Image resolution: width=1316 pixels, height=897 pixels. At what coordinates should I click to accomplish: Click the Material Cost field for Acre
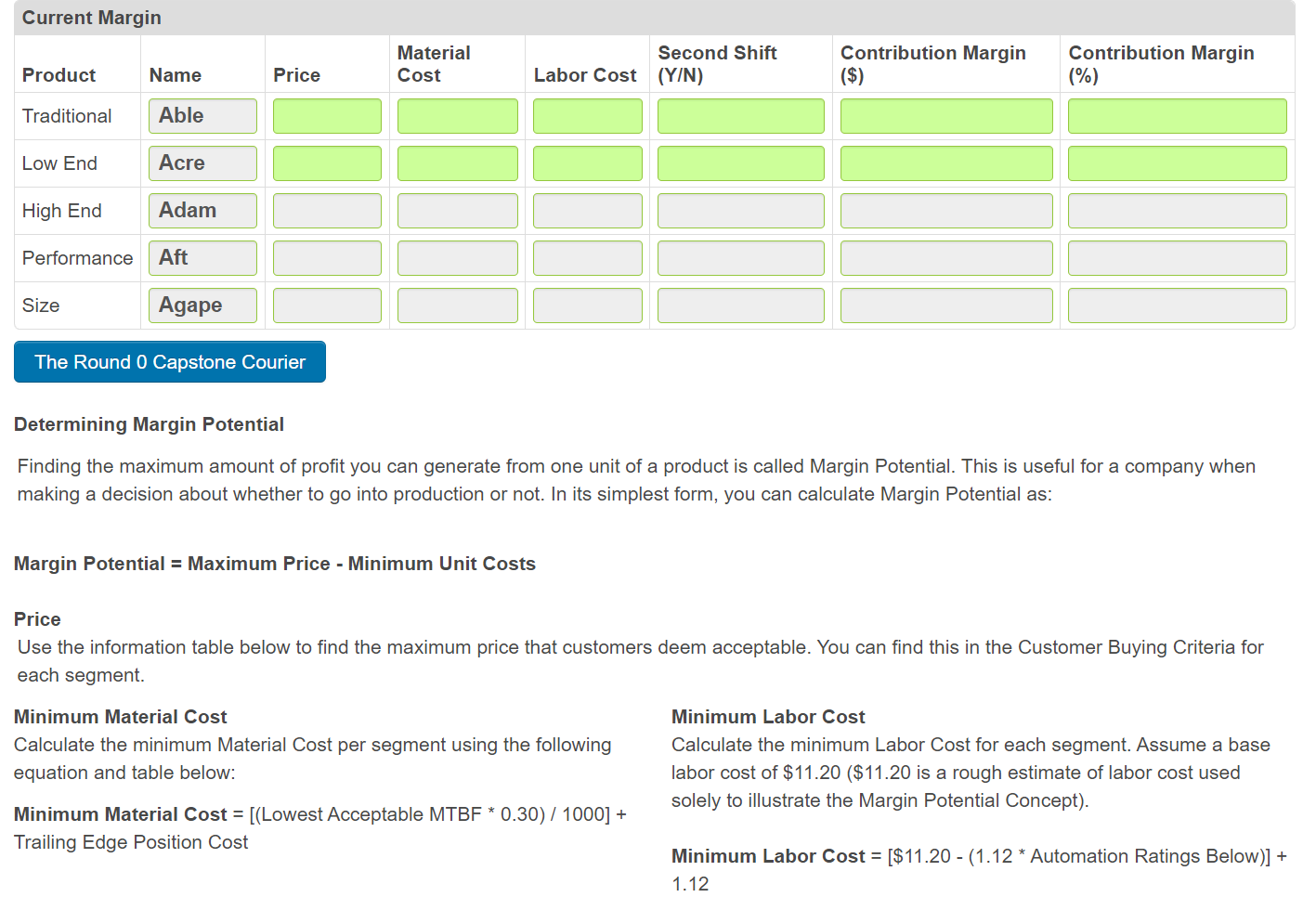tap(457, 162)
